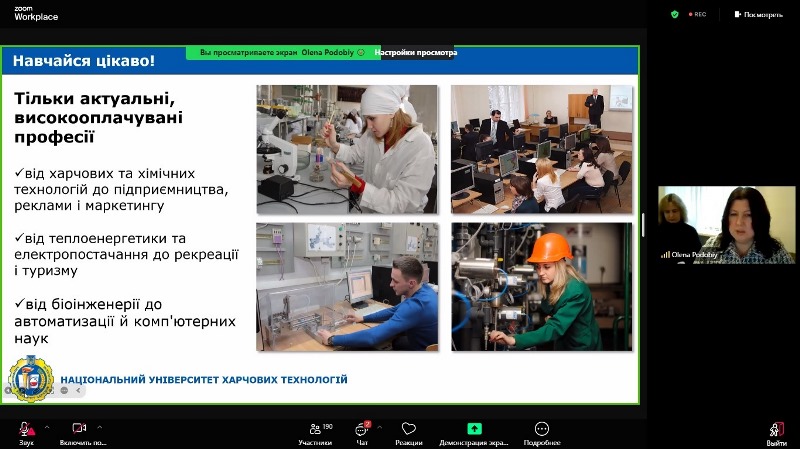Viewport: 800px width, 449px height.
Task: Click the Zoom Workplace logo
Action: tap(28, 12)
